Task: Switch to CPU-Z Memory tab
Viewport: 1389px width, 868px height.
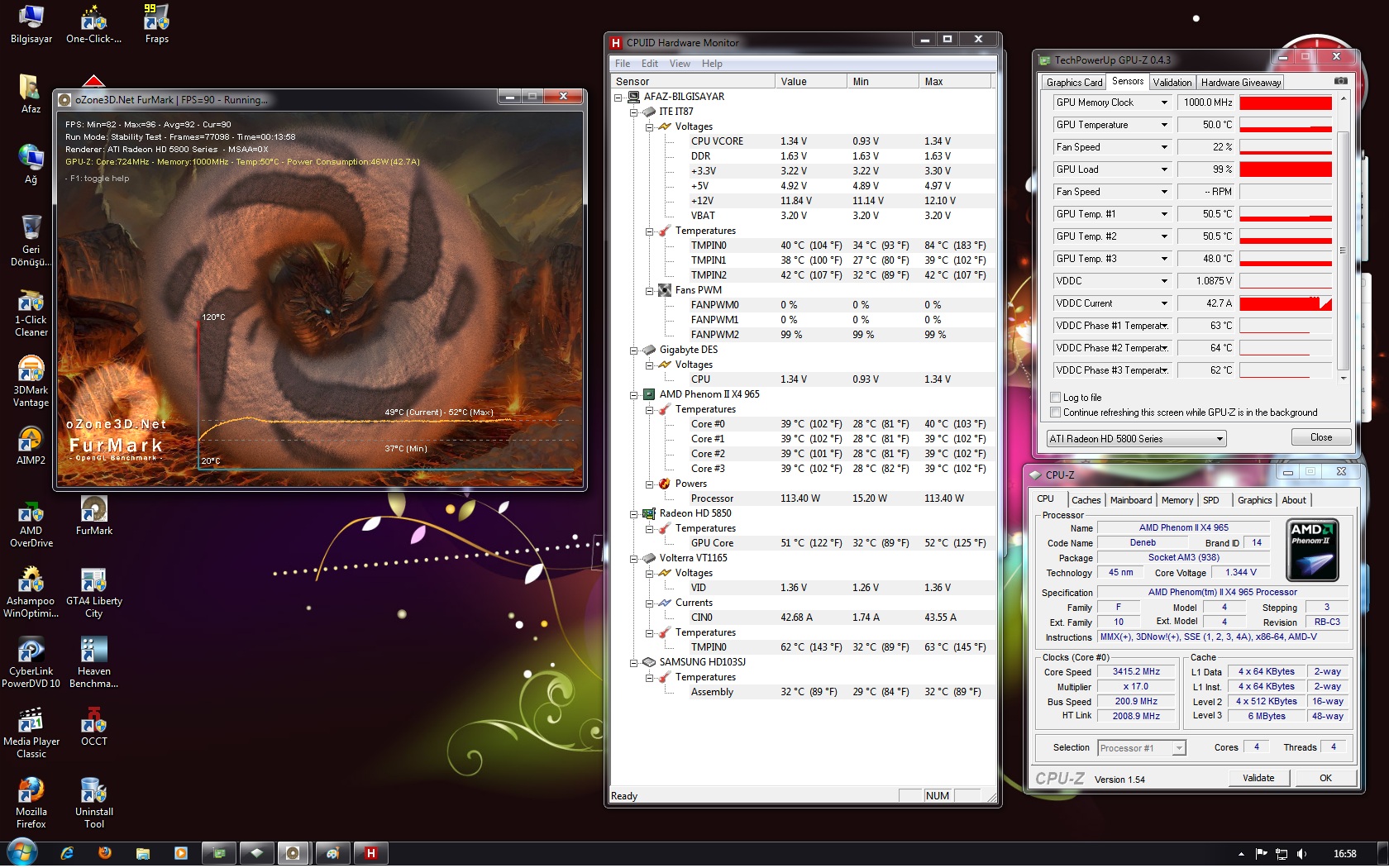Action: pos(1177,500)
